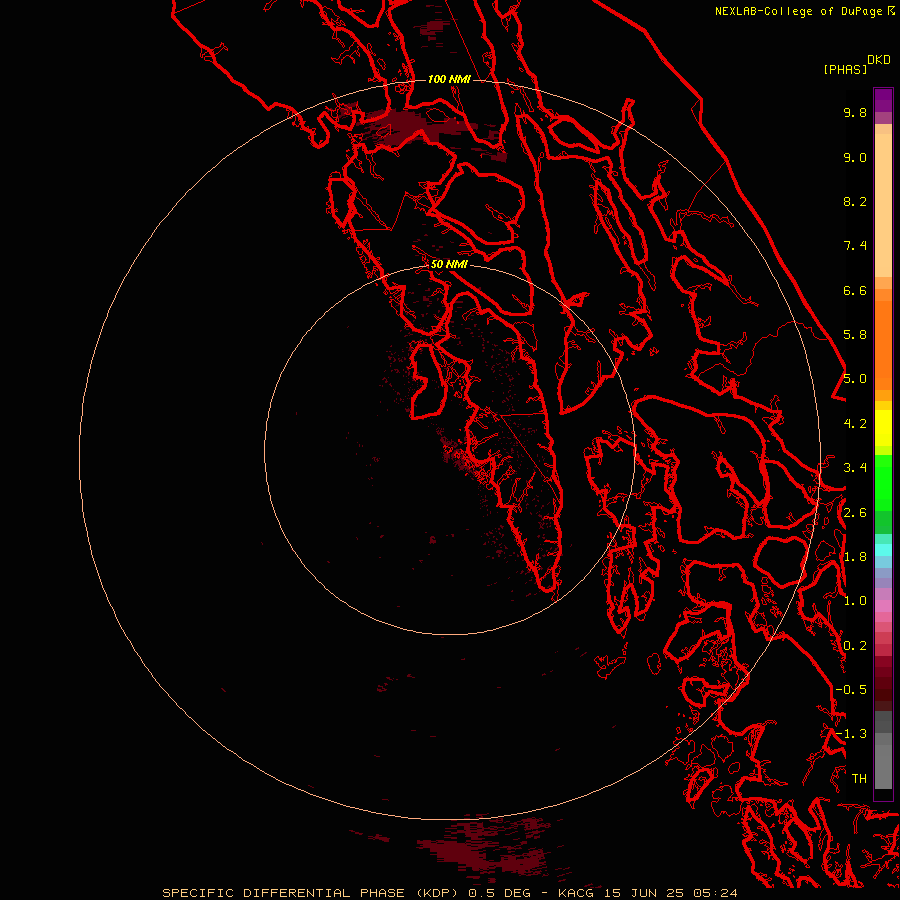The width and height of the screenshot is (900, 900).
Task: Click the TH threshold label on the scale
Action: 859,778
